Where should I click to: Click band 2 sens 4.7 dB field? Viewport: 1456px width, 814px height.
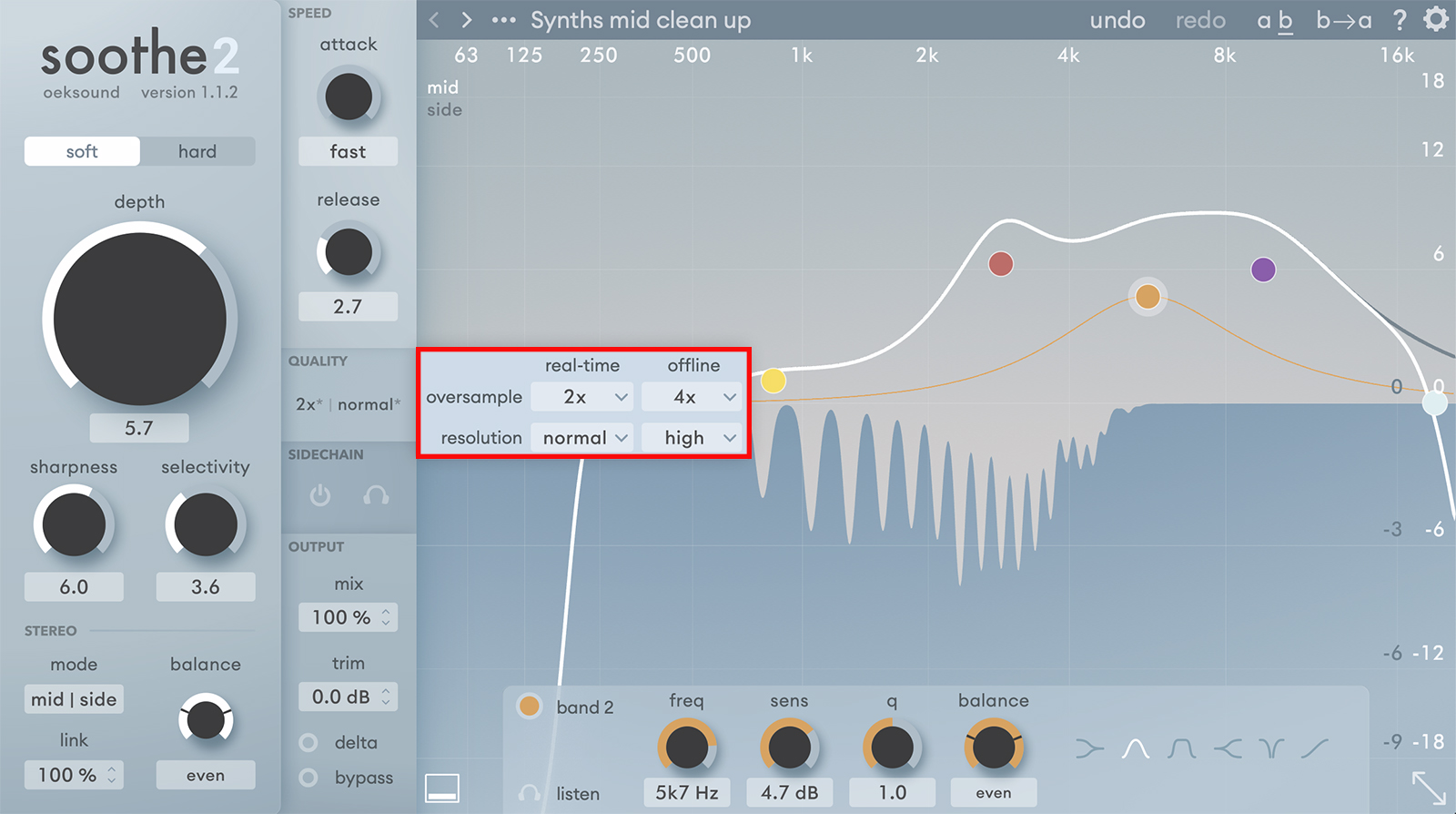pos(789,793)
